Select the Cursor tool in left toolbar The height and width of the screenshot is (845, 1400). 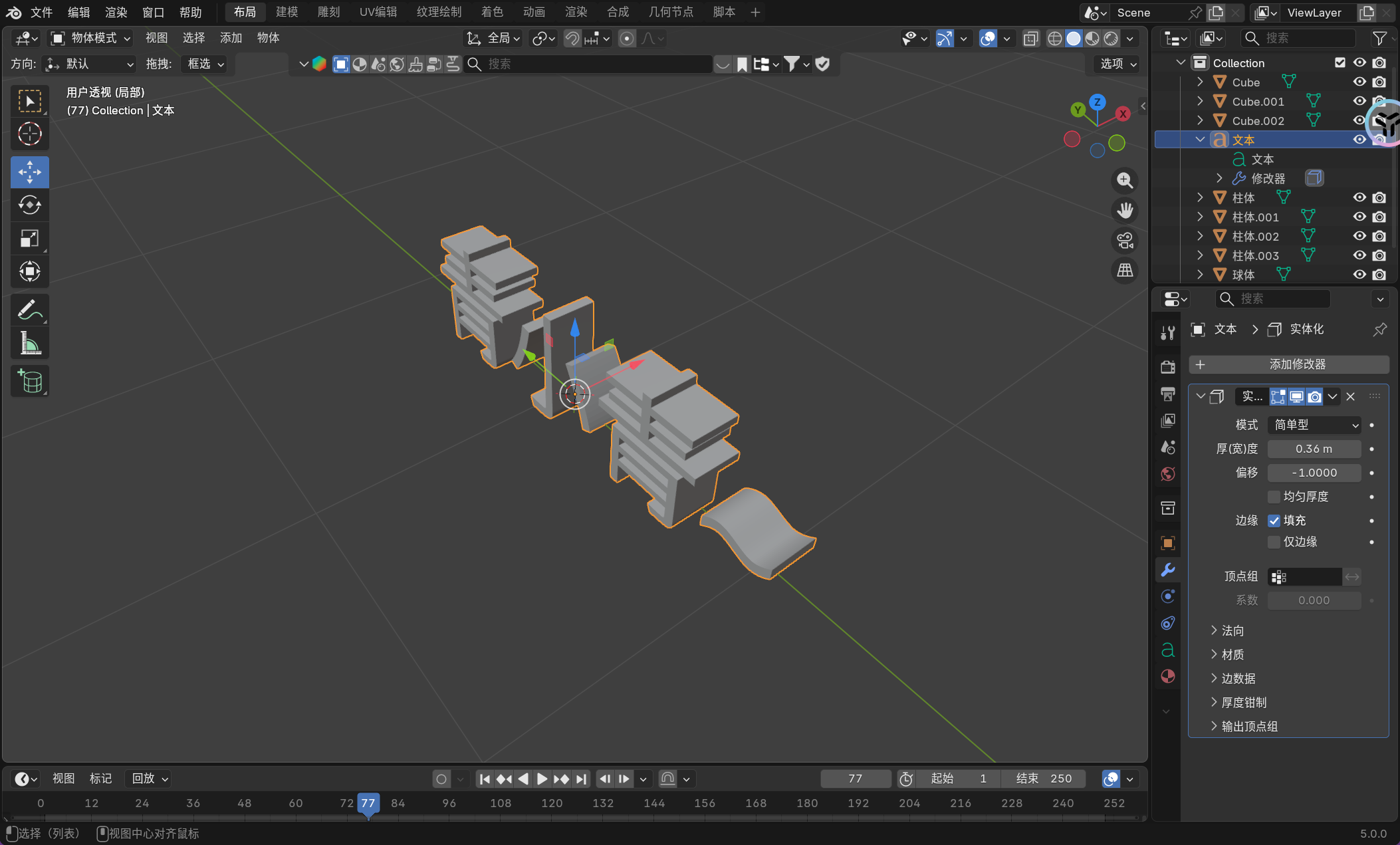29,134
